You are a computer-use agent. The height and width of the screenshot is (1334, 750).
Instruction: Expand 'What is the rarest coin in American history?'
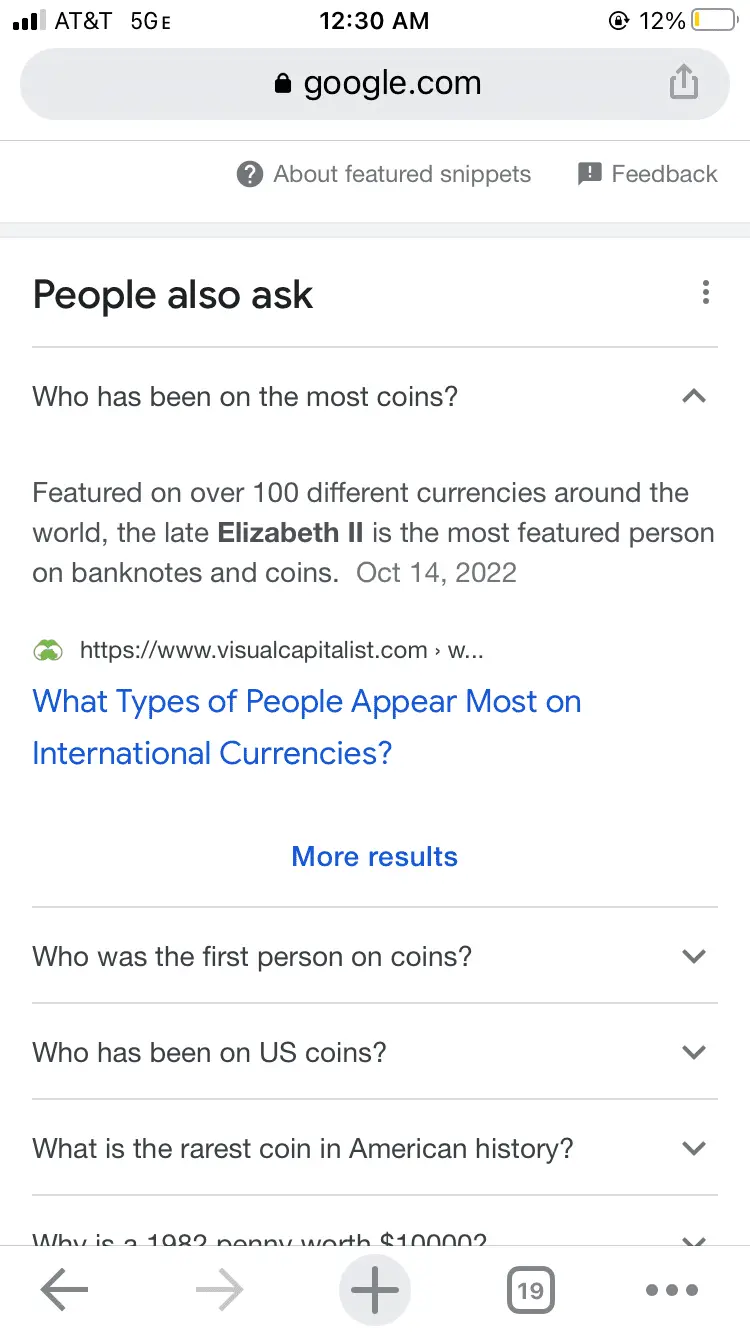(x=693, y=1148)
